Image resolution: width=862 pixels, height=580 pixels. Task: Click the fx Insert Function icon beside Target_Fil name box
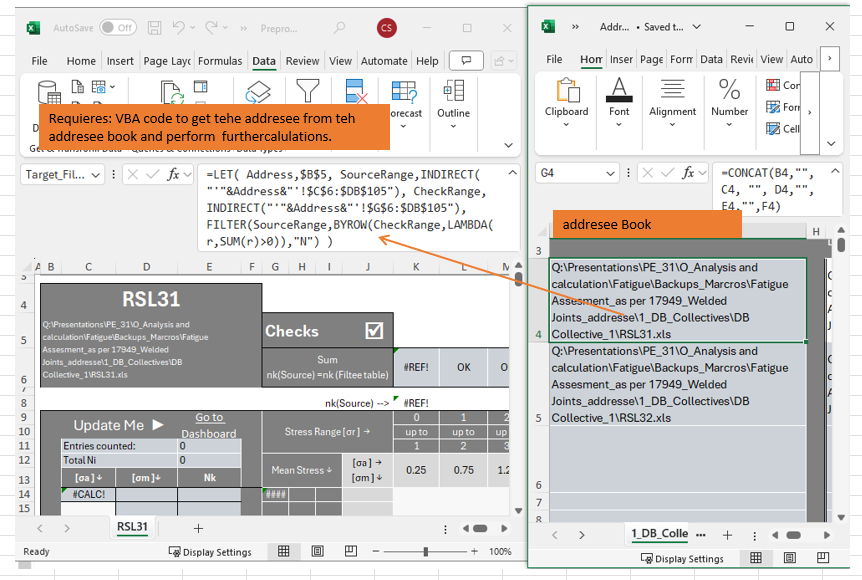coord(173,175)
